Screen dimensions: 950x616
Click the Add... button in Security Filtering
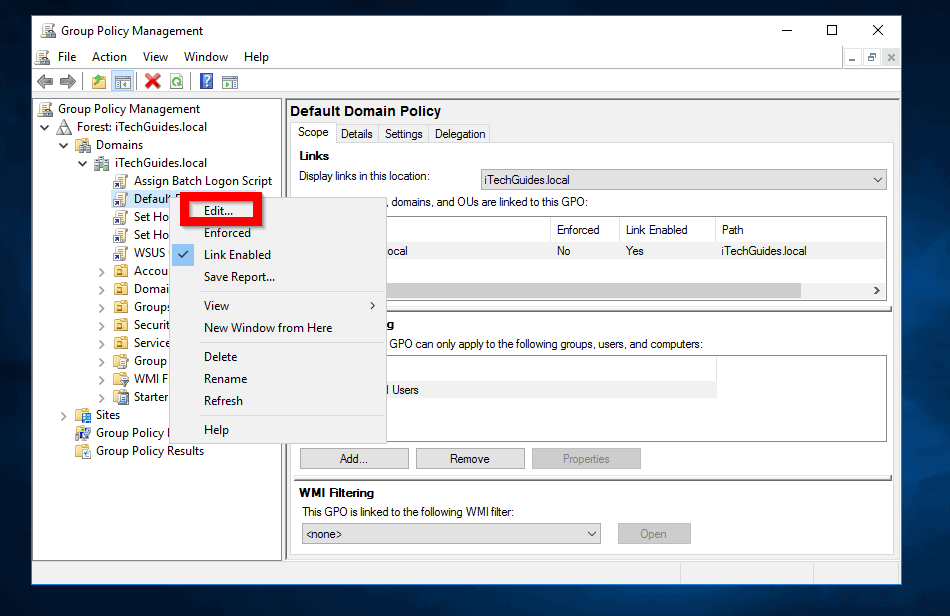[x=354, y=459]
